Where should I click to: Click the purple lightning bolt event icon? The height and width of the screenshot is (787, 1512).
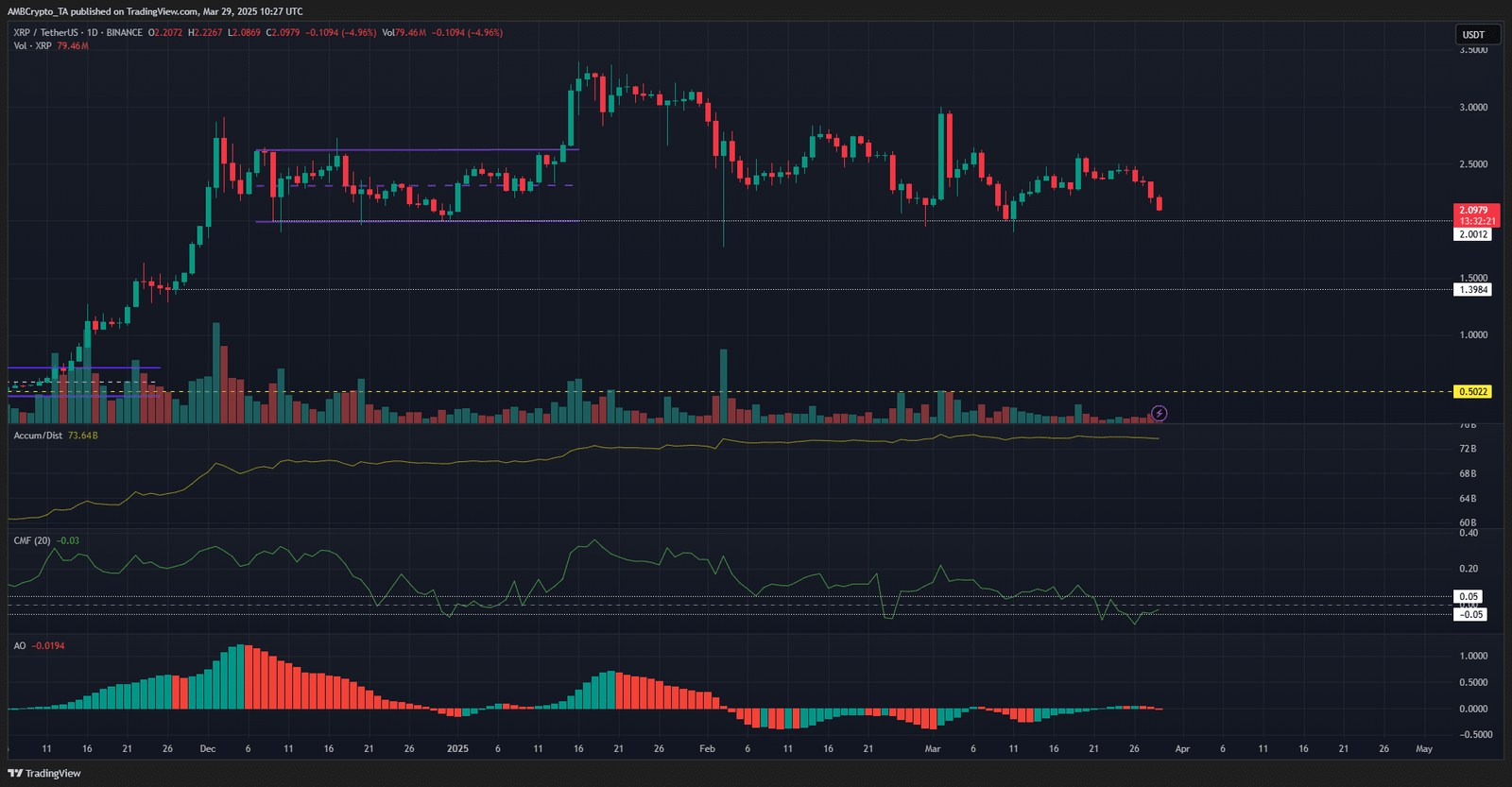[x=1159, y=413]
